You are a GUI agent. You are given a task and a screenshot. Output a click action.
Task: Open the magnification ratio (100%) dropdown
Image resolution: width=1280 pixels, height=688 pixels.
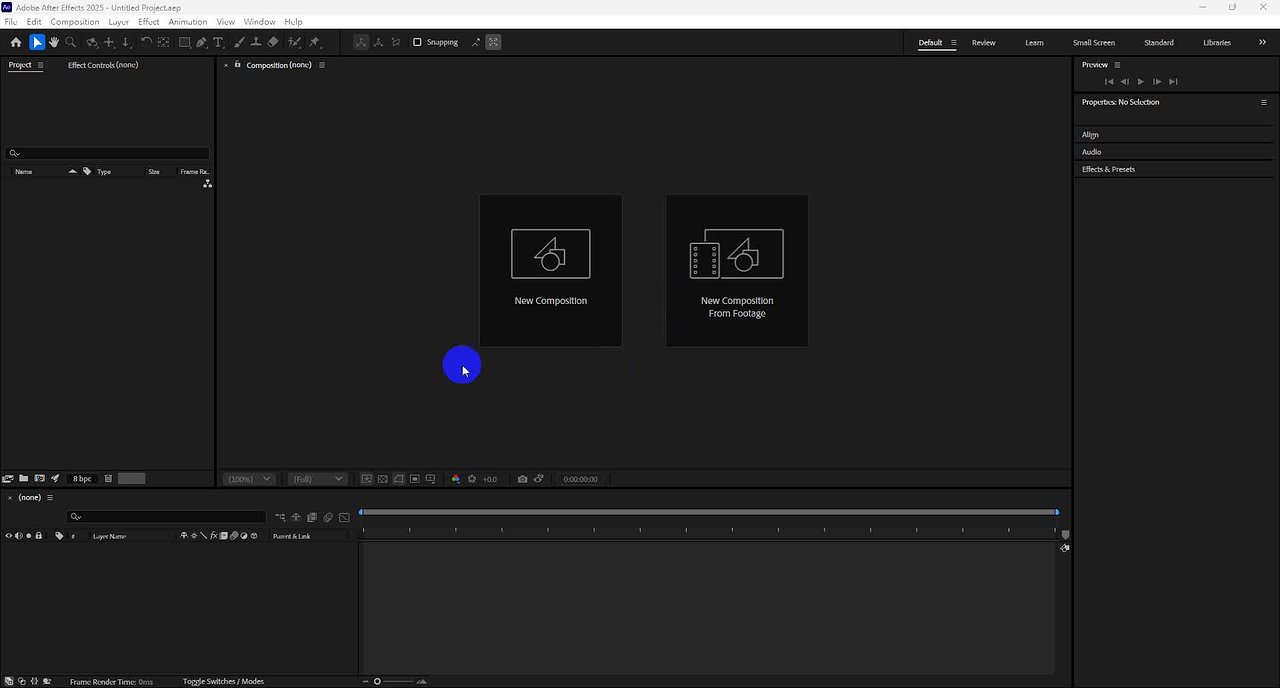point(248,479)
